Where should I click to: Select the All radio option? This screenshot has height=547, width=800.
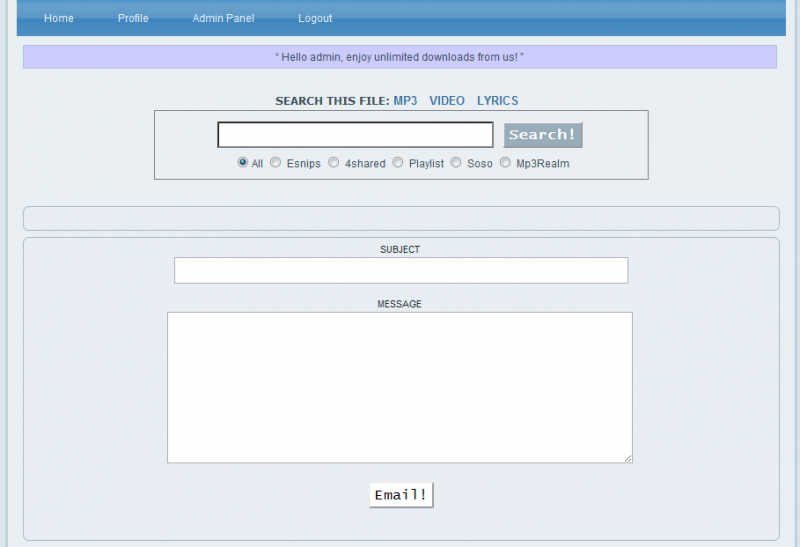(x=243, y=162)
